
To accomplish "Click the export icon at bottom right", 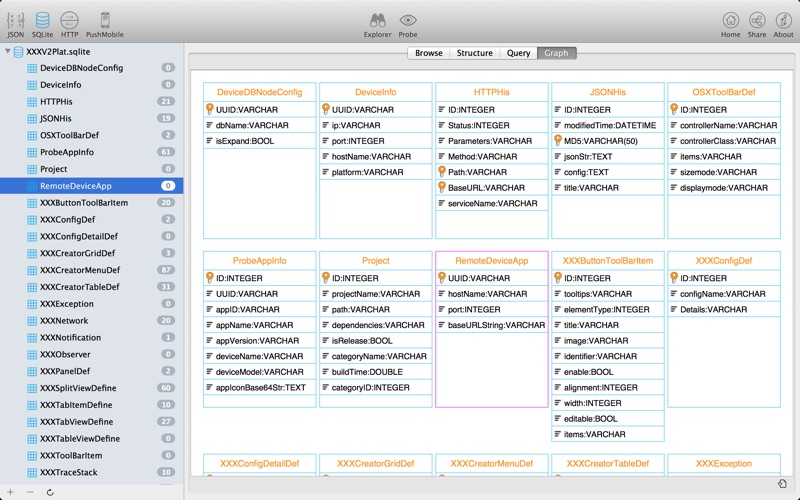I will click(782, 484).
